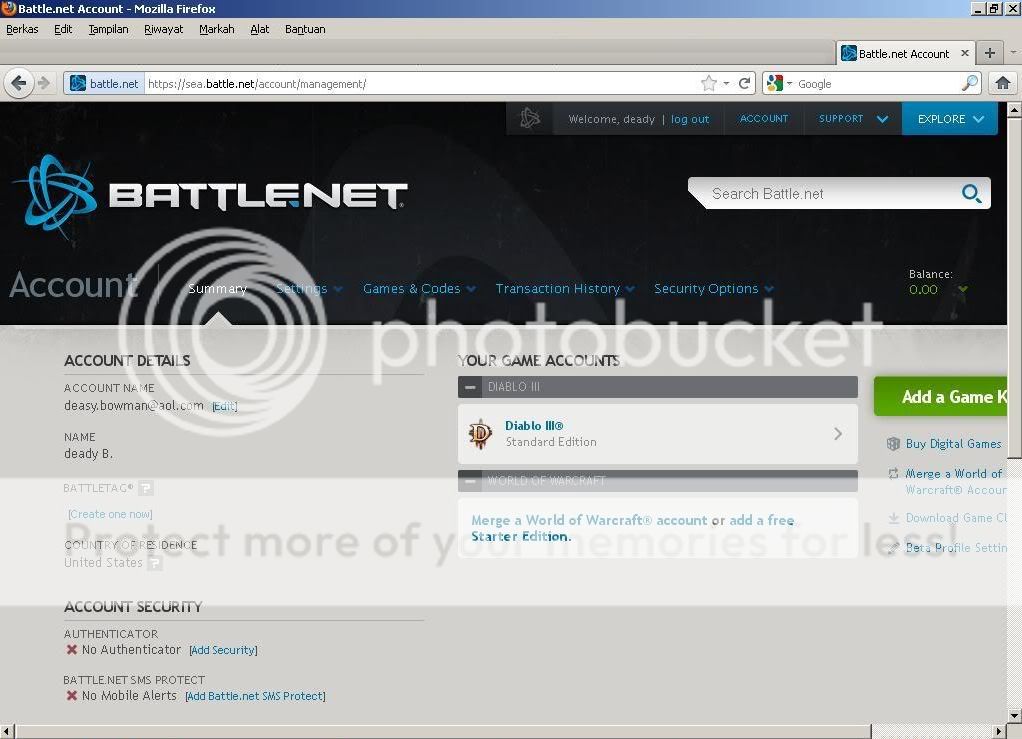Go forward with the browser forward arrow
1022x739 pixels.
[x=44, y=83]
